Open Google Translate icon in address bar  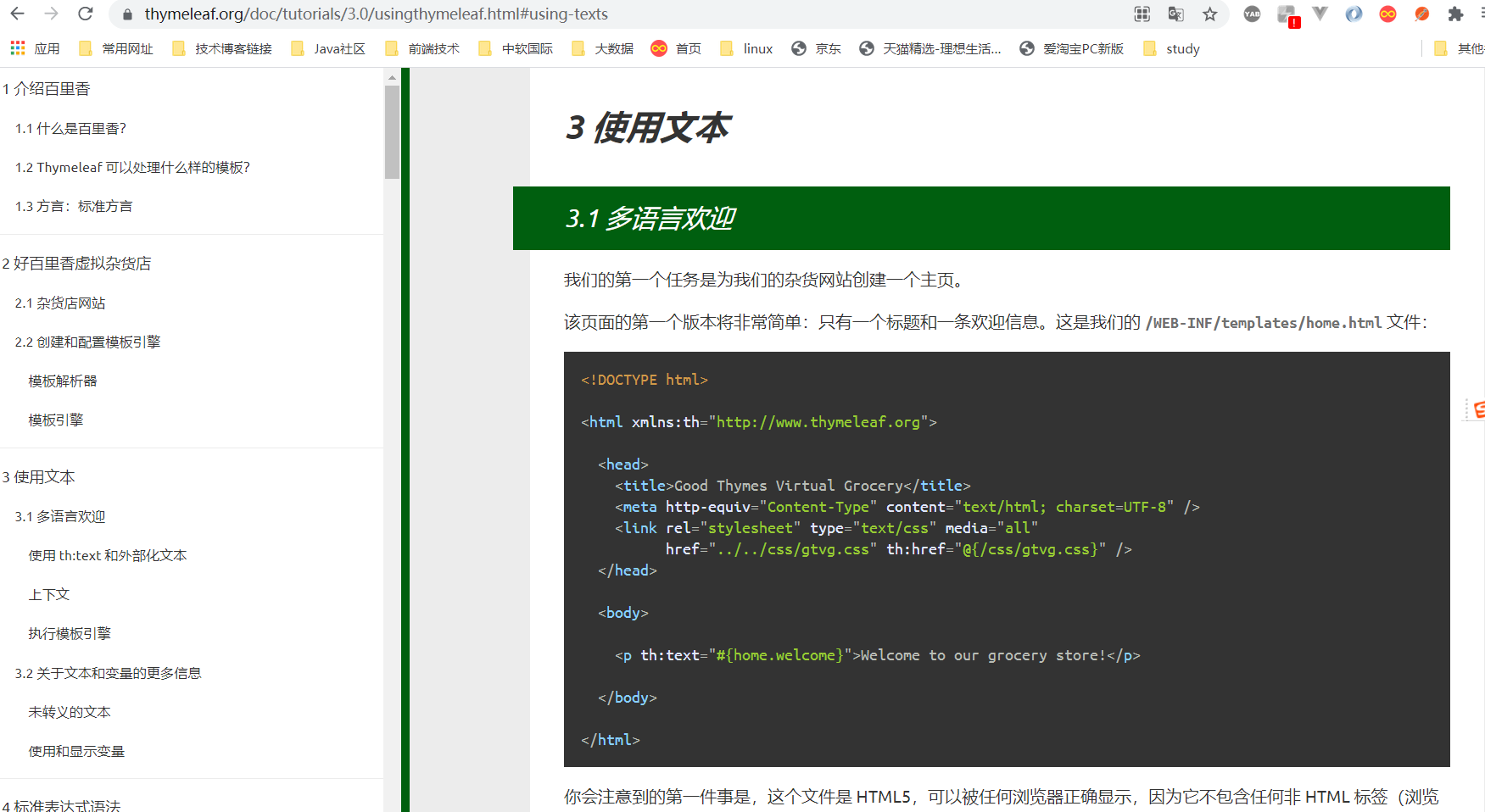pyautogui.click(x=1175, y=14)
